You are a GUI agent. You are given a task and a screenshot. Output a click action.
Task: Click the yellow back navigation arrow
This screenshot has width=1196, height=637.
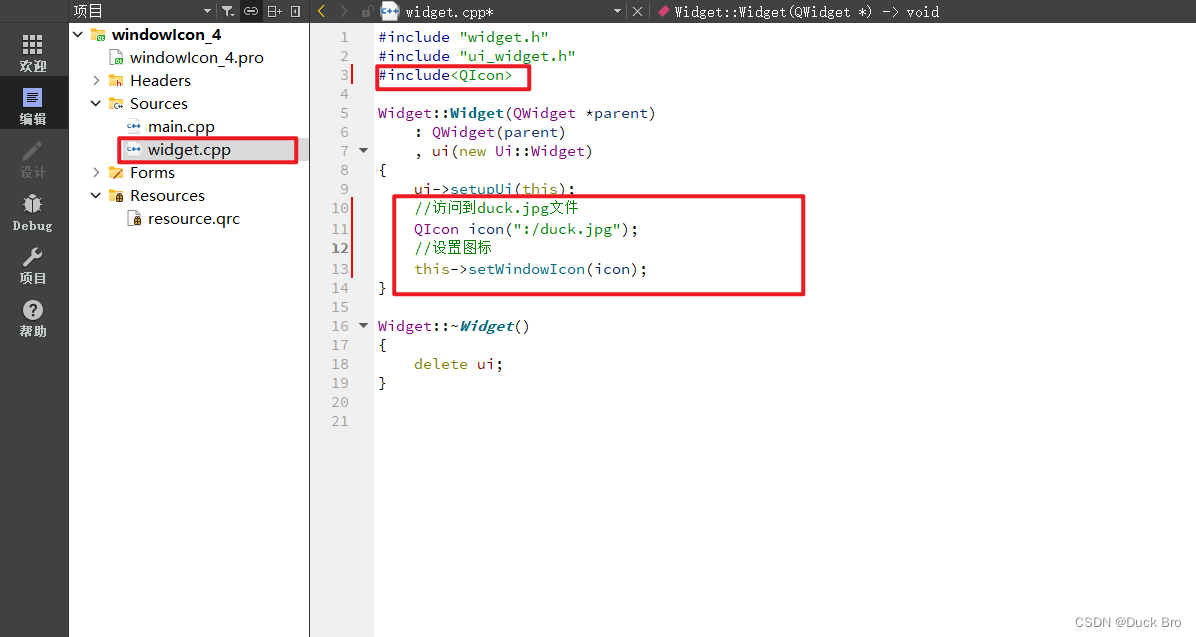click(321, 11)
